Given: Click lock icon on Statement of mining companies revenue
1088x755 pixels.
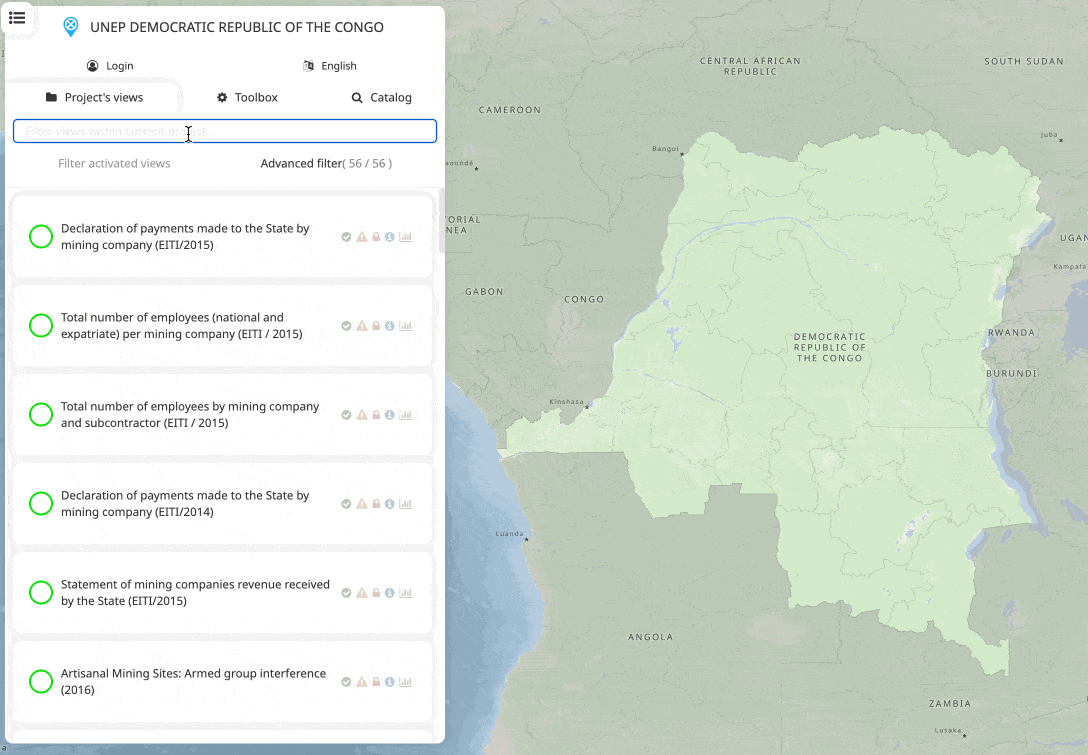Looking at the screenshot, I should (x=376, y=593).
